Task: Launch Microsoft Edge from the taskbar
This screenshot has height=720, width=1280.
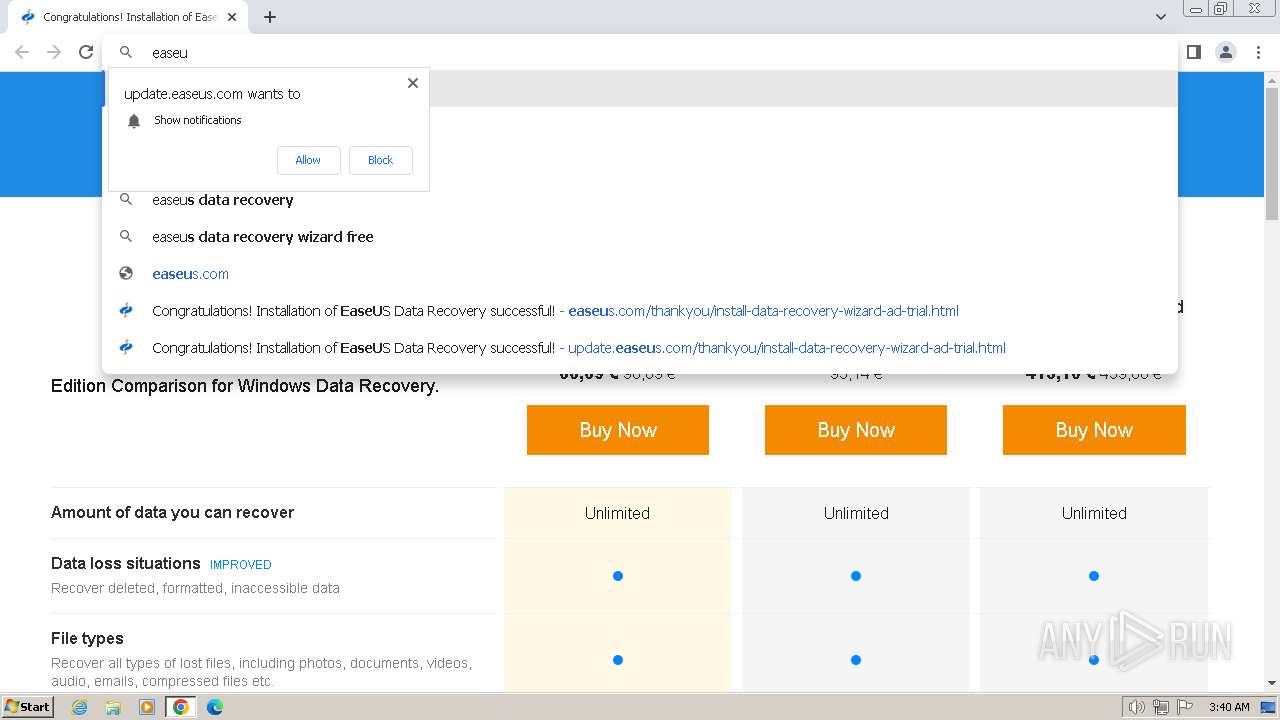Action: tap(214, 707)
